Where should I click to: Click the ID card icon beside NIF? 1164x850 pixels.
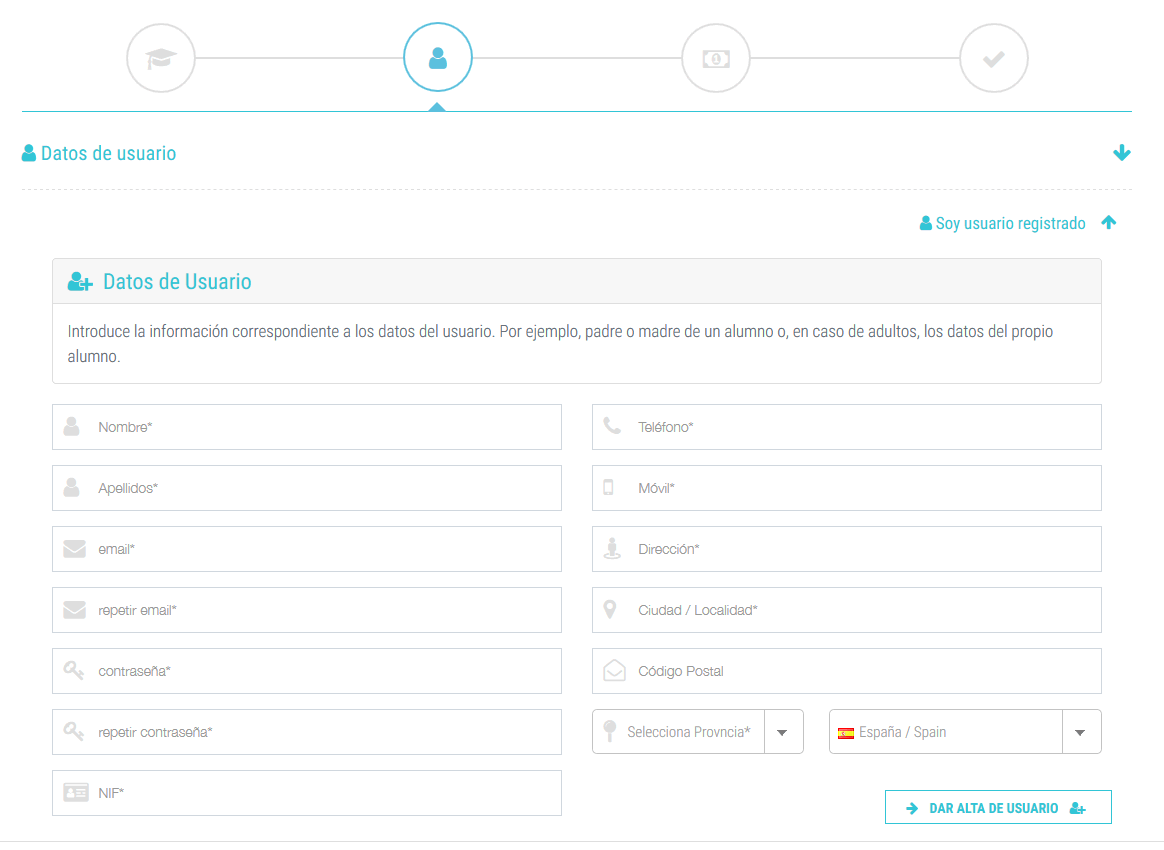(75, 793)
